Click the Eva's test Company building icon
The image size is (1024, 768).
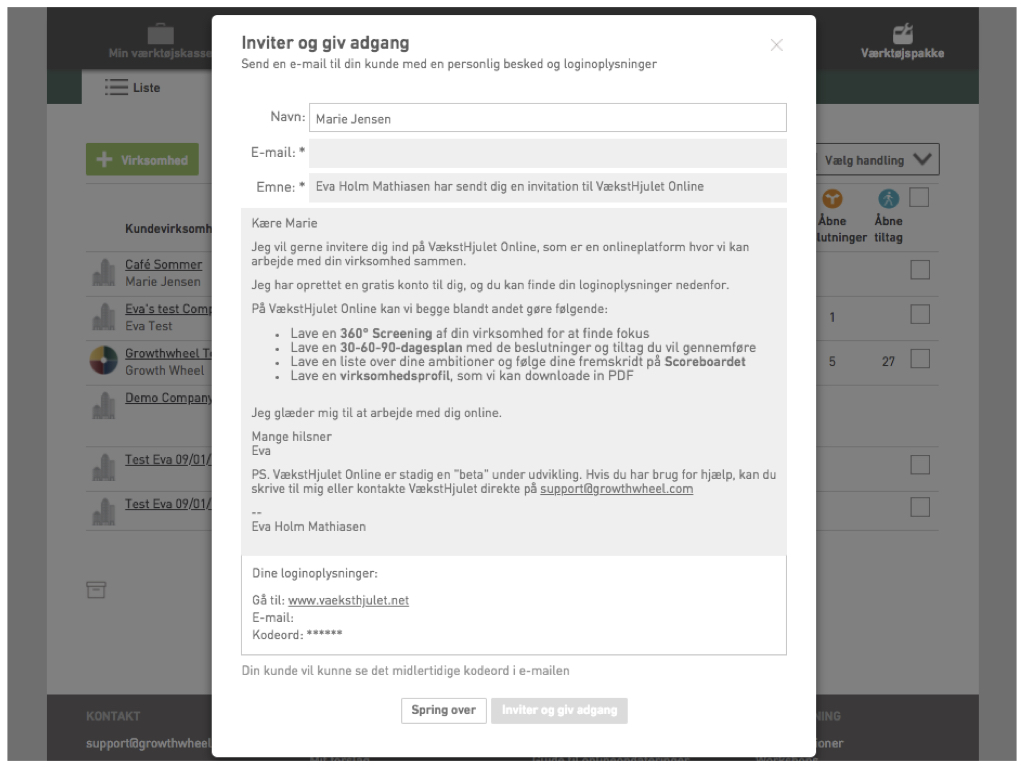[x=103, y=317]
